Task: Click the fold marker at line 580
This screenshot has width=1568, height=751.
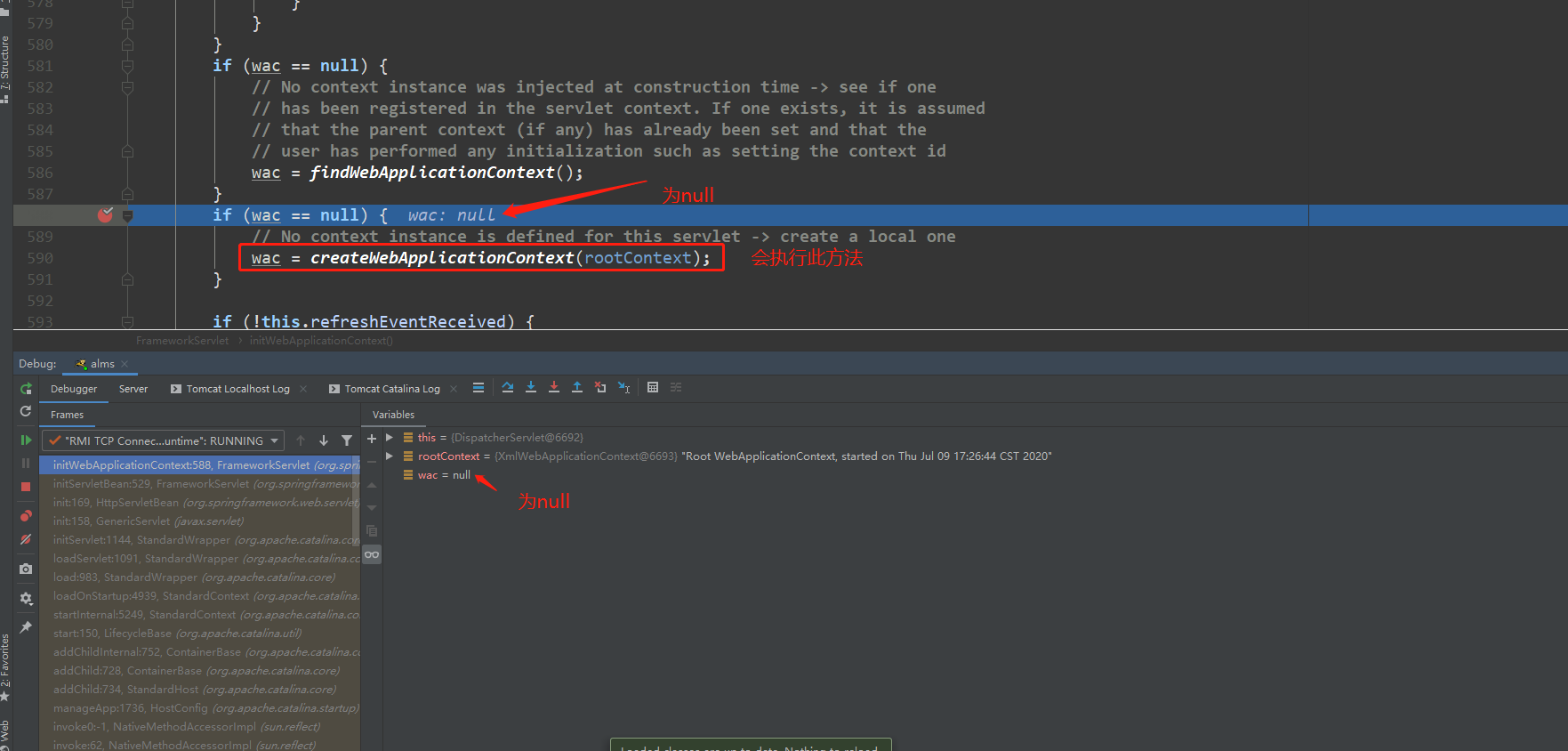Action: point(127,44)
